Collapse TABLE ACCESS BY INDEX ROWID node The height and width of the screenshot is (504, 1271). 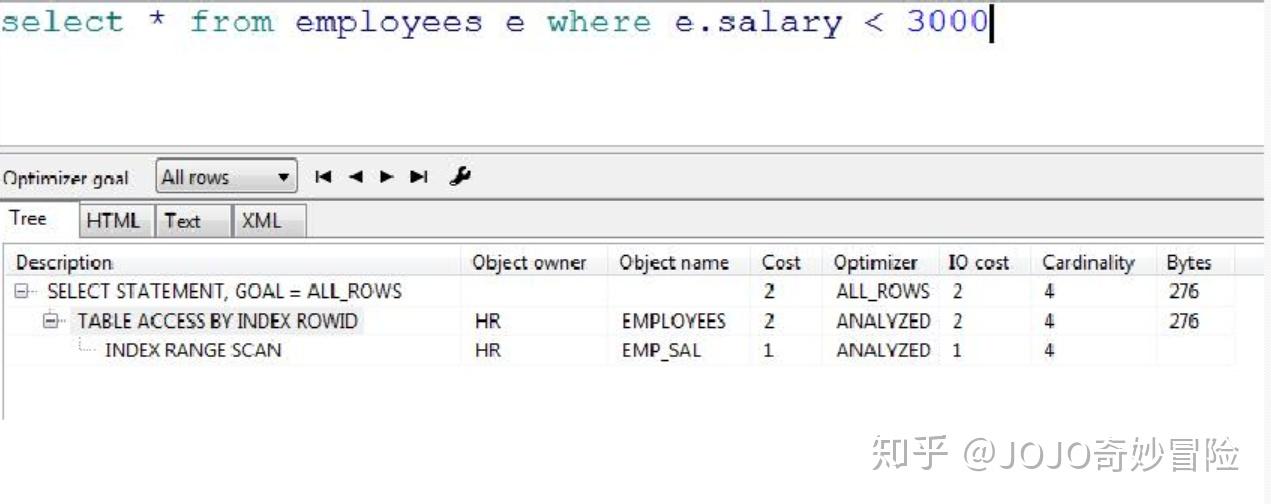(x=51, y=321)
